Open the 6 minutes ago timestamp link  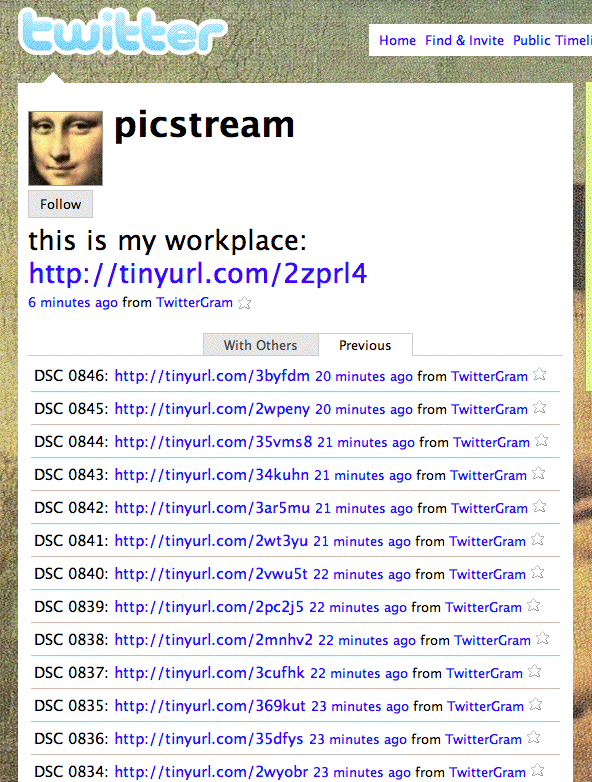coord(73,303)
